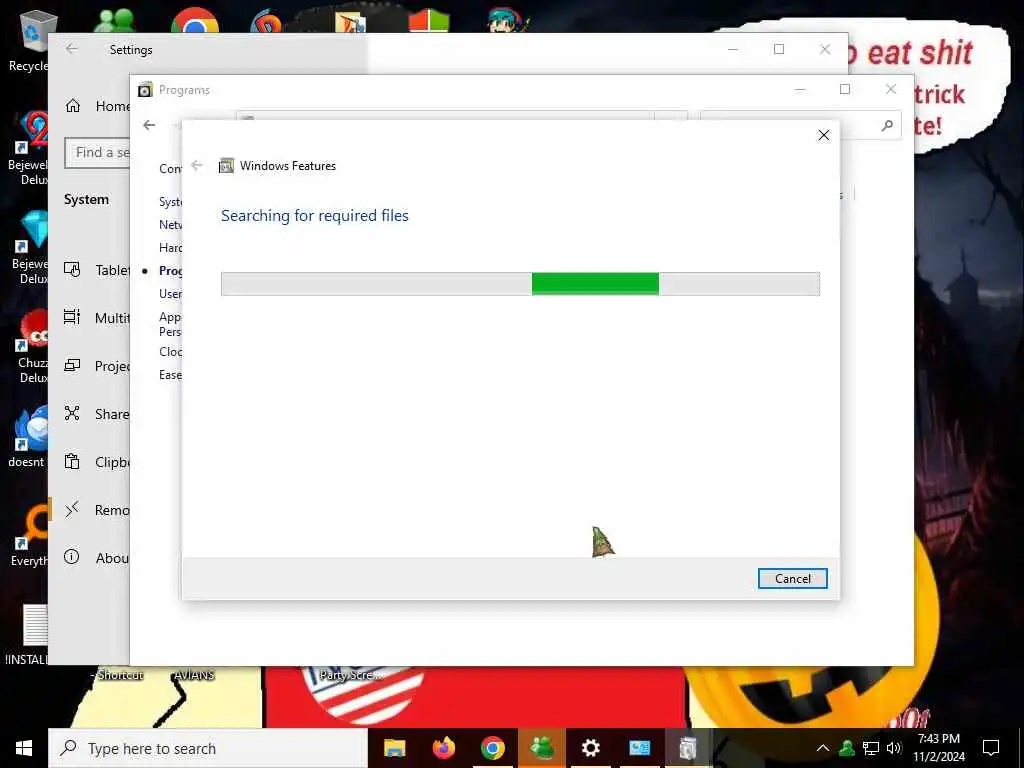This screenshot has height=768, width=1024.
Task: Select the Thunderbird 'doesnt' desktop shortcut
Action: click(27, 437)
